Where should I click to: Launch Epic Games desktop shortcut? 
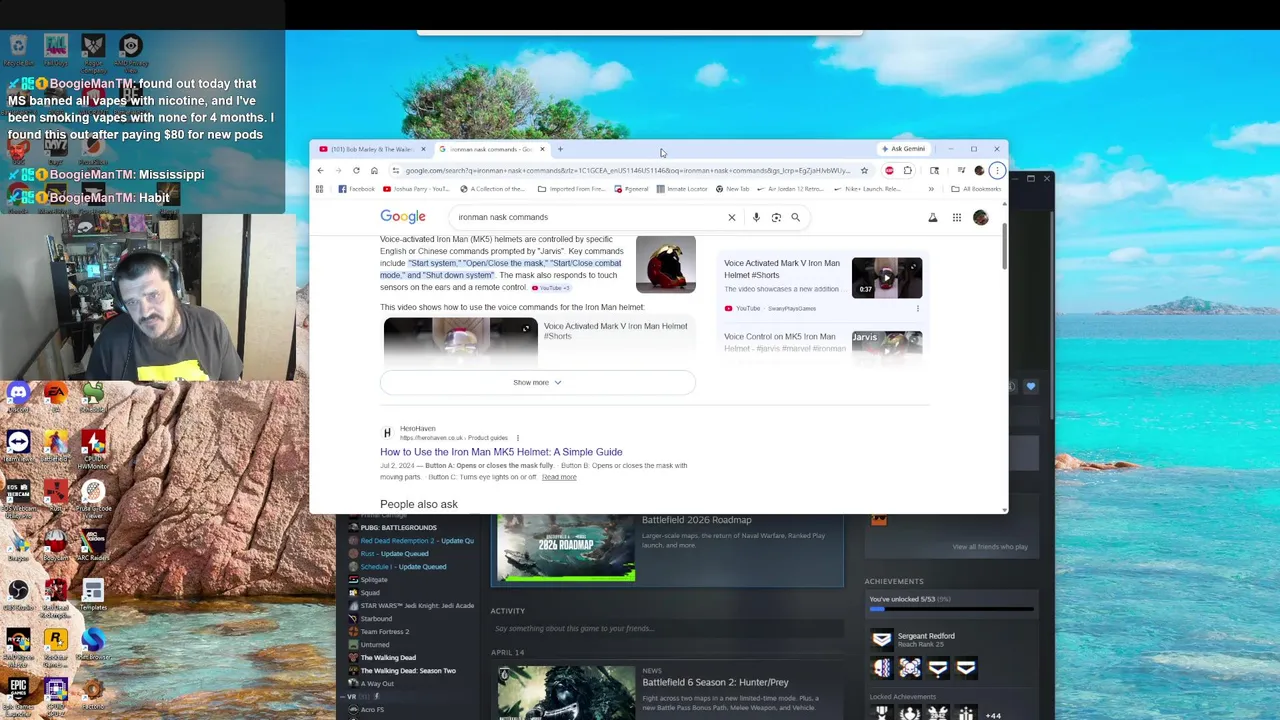(18, 695)
